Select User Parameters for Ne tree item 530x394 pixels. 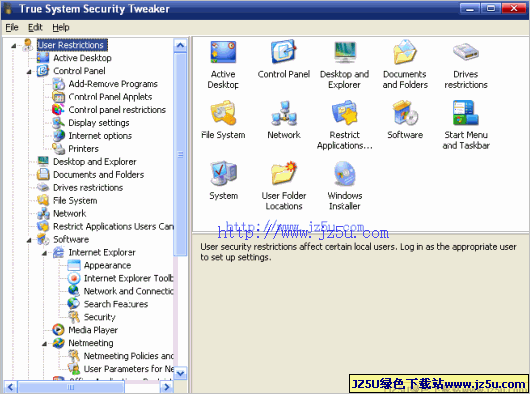pyautogui.click(x=128, y=369)
